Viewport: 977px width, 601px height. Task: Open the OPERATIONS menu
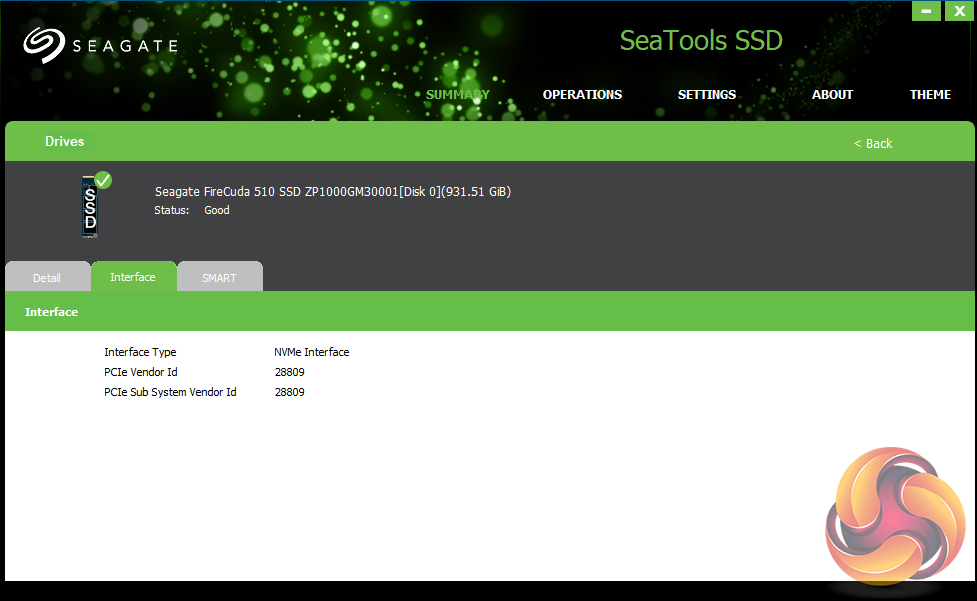point(582,95)
